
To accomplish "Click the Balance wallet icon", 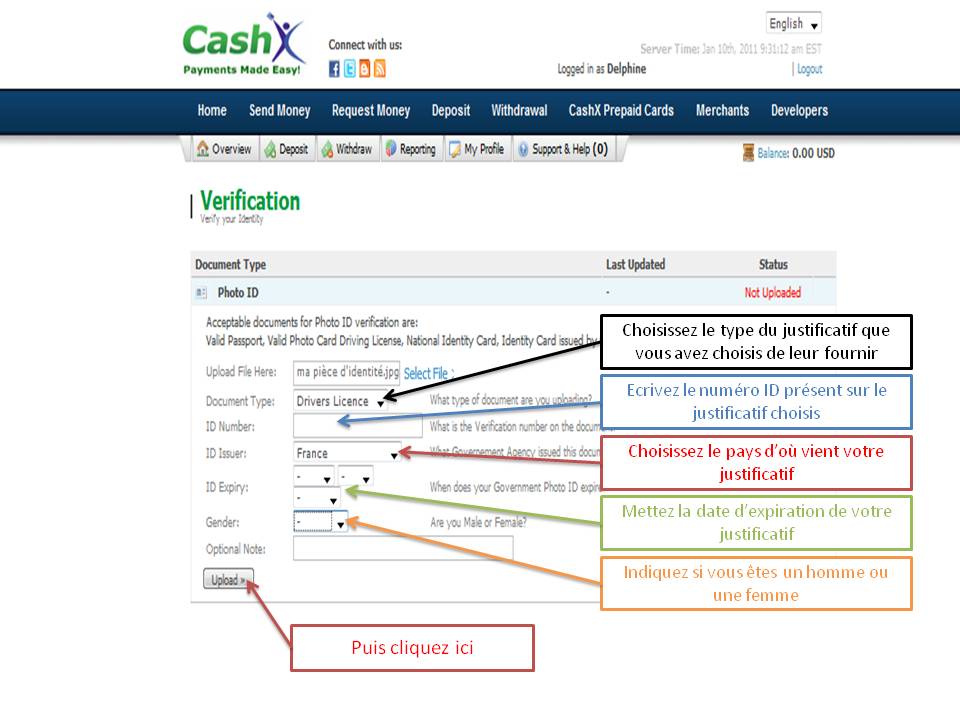I will (x=748, y=152).
